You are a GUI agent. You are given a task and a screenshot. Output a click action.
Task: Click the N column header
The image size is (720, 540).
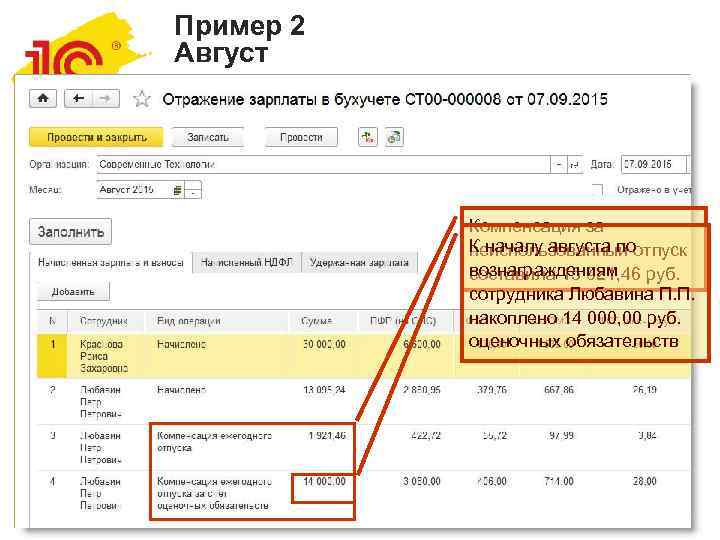point(52,321)
